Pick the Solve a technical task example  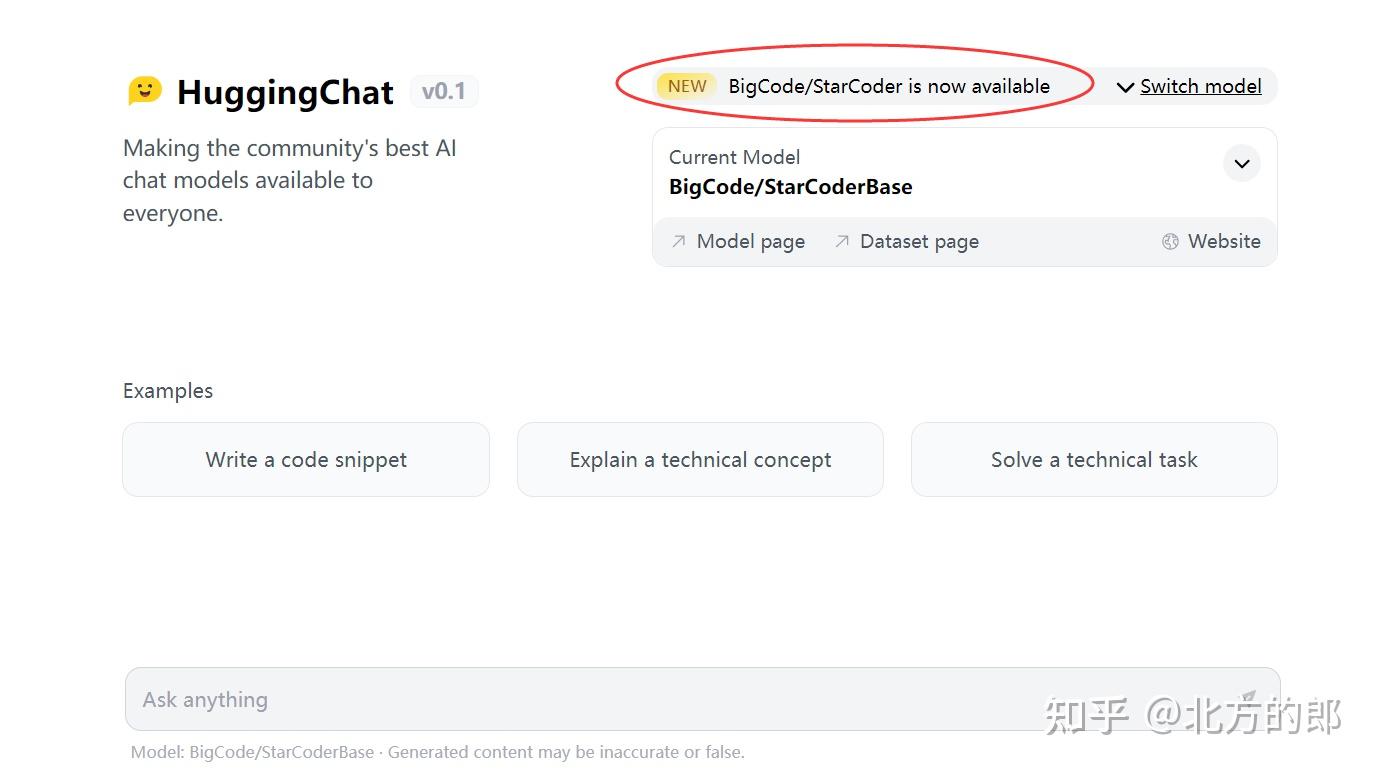point(1094,460)
